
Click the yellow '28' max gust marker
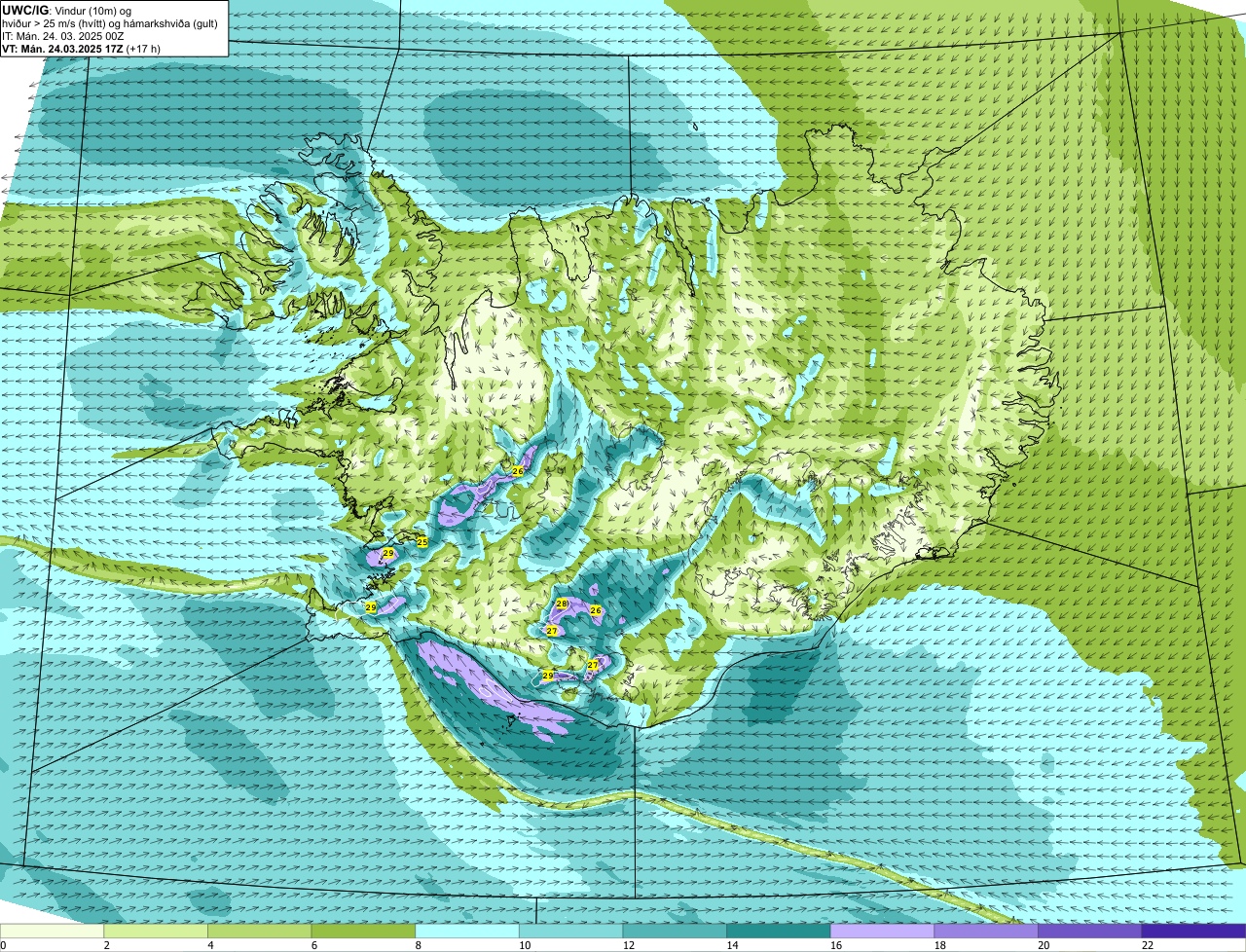tap(562, 604)
